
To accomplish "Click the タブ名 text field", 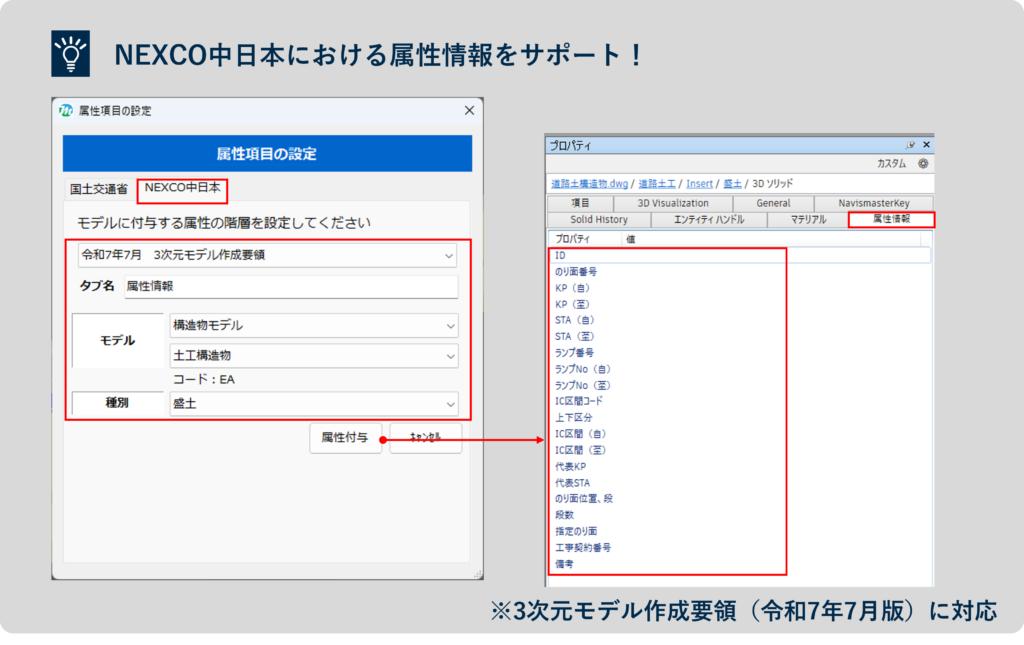I will coord(290,287).
